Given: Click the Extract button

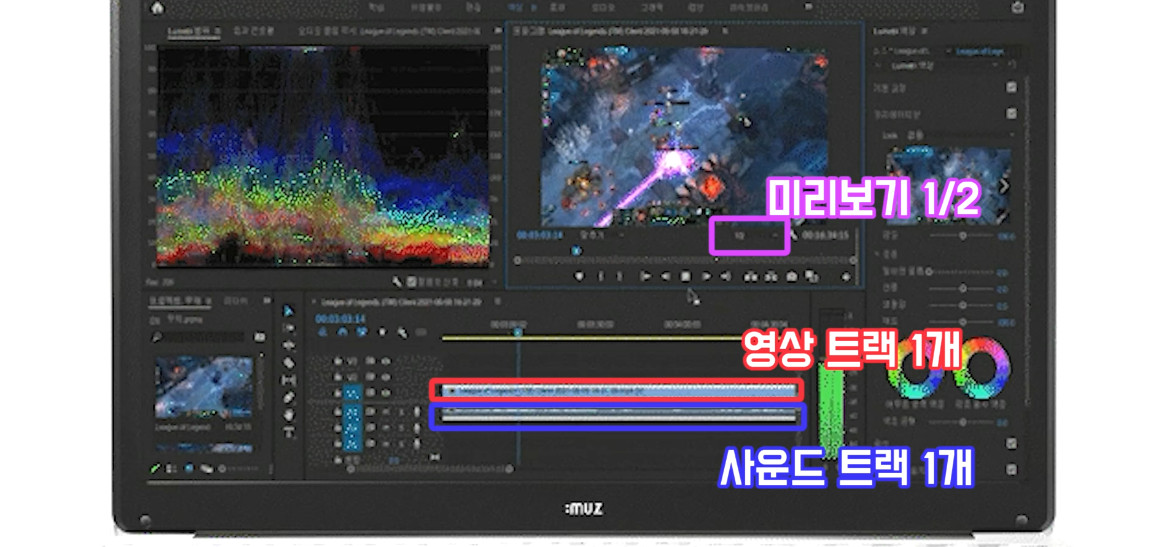Looking at the screenshot, I should click(x=771, y=276).
